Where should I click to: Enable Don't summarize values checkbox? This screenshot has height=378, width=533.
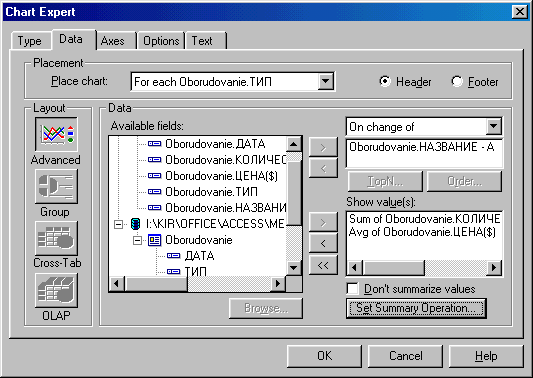353,289
